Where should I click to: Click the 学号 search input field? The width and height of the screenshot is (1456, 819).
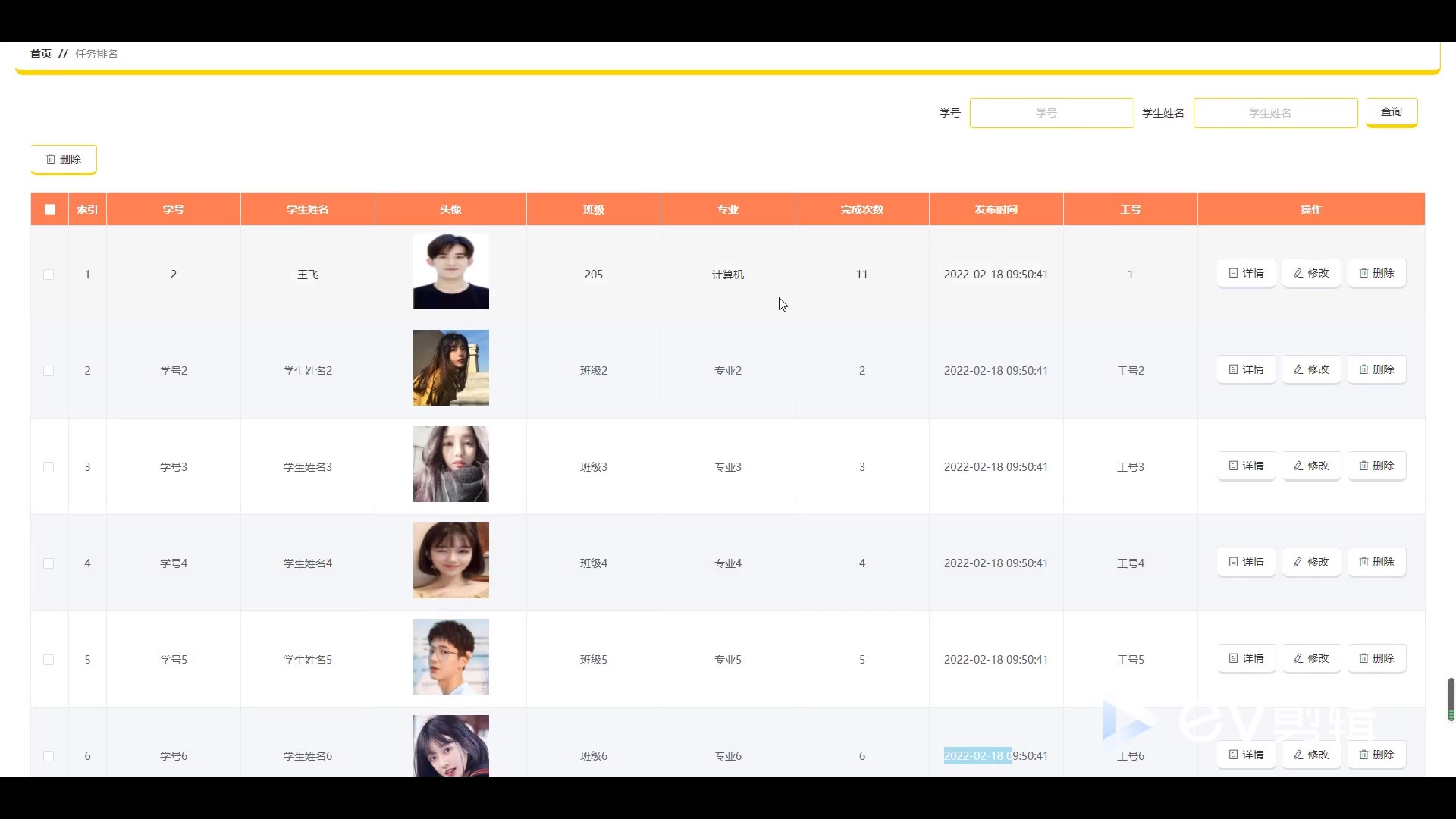click(x=1051, y=113)
